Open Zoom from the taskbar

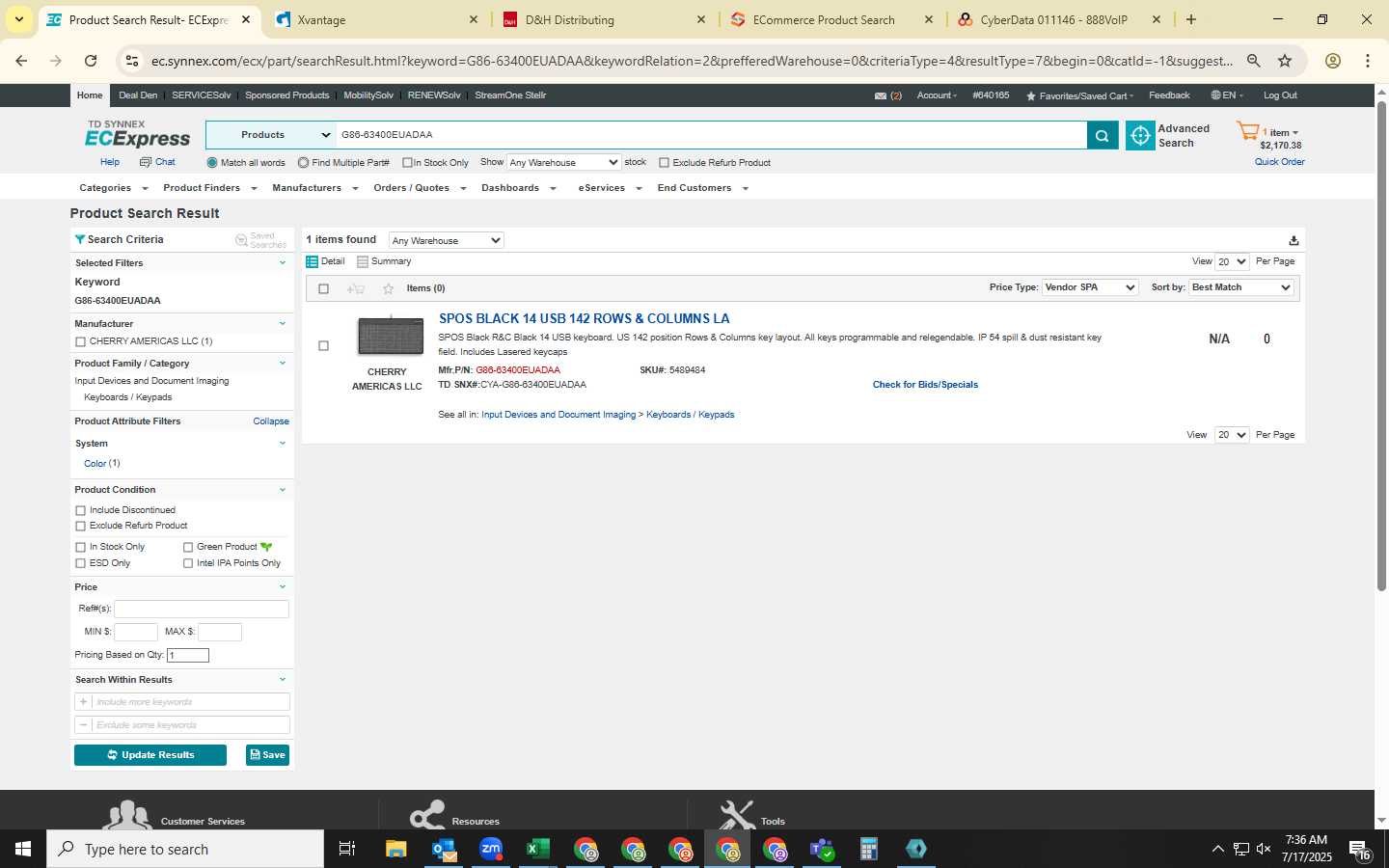click(491, 849)
